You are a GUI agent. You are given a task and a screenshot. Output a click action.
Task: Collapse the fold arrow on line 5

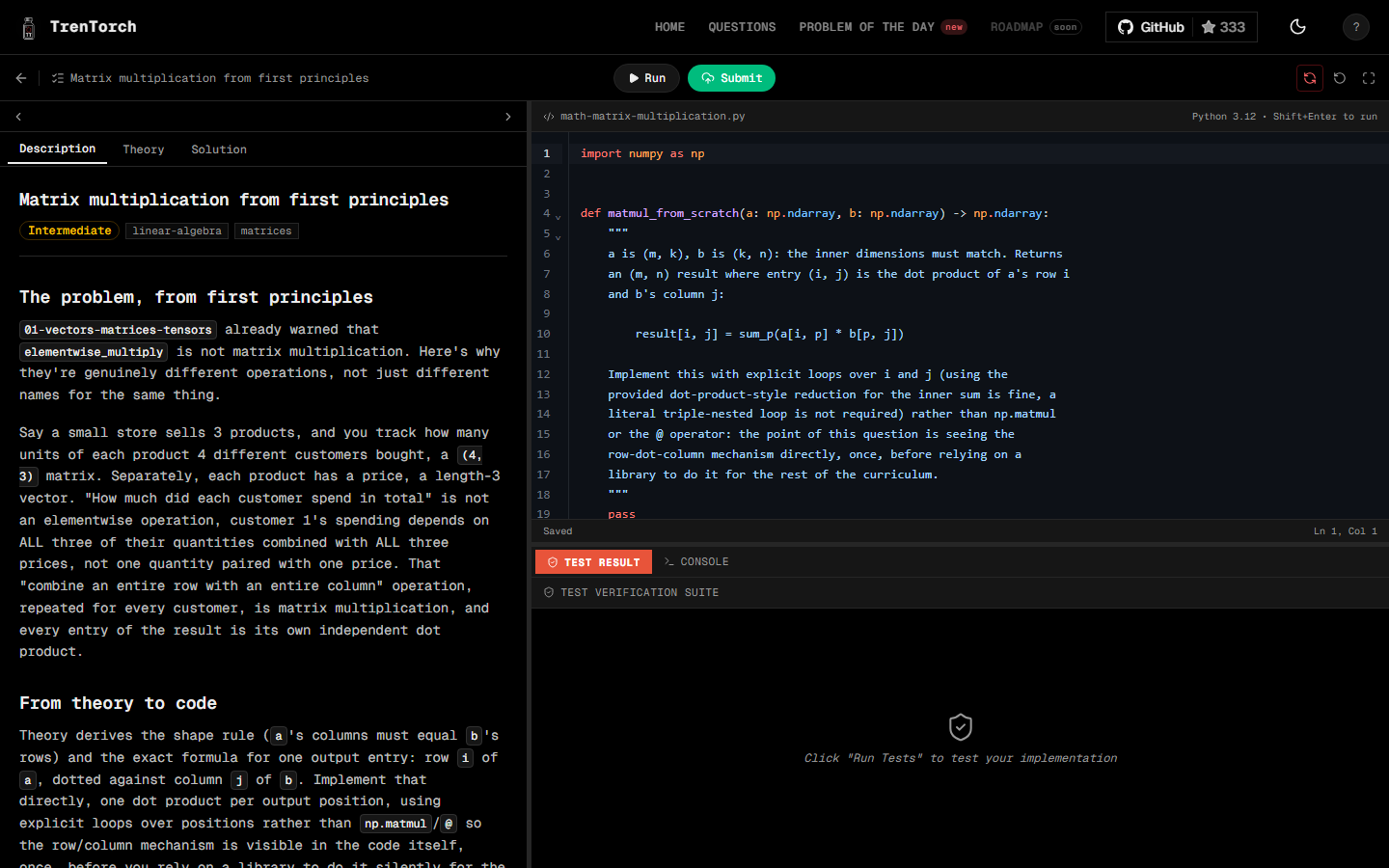pyautogui.click(x=558, y=237)
